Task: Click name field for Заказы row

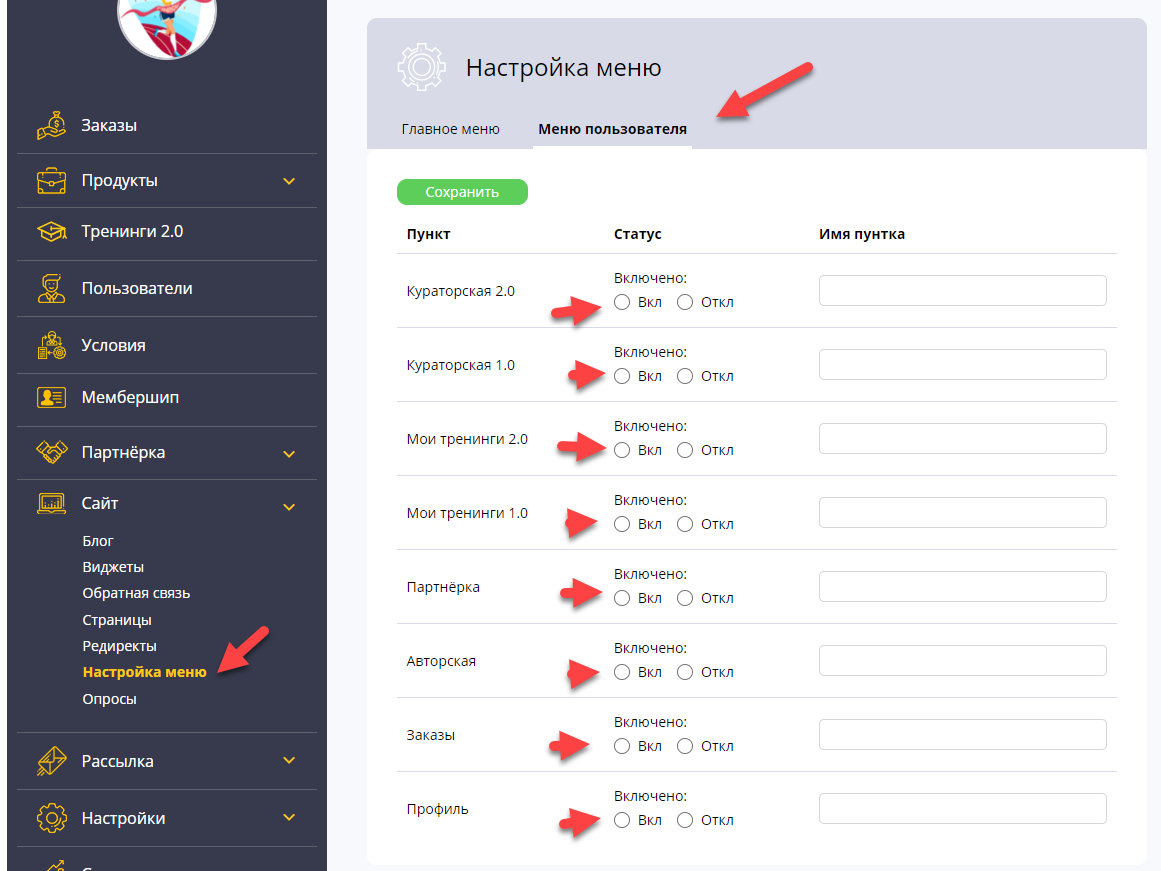Action: point(963,735)
